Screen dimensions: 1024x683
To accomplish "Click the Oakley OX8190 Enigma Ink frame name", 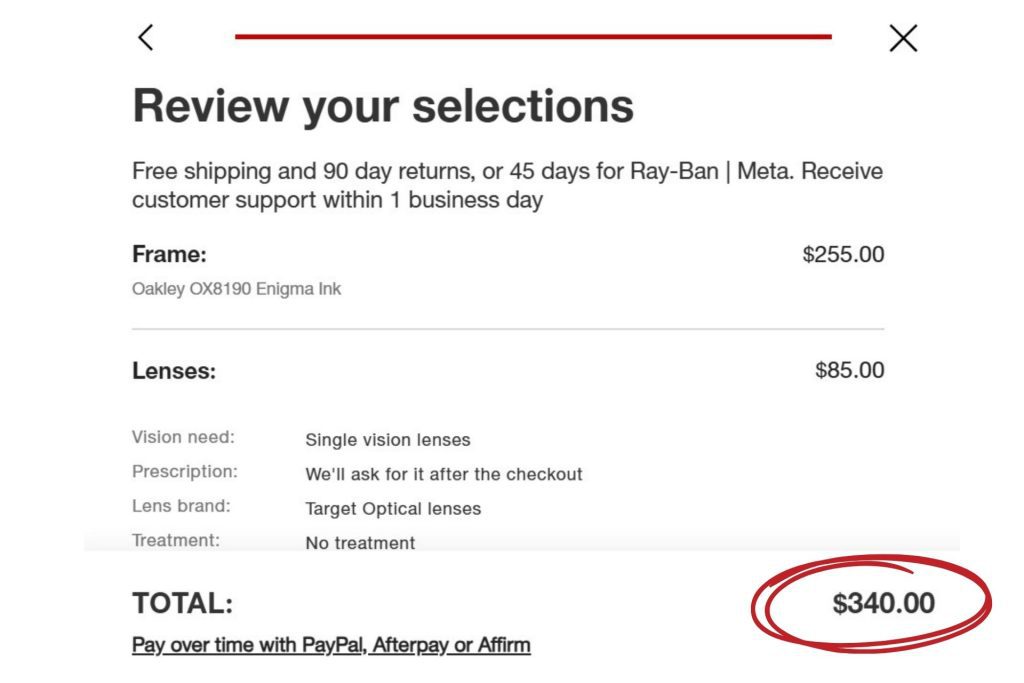I will [236, 289].
